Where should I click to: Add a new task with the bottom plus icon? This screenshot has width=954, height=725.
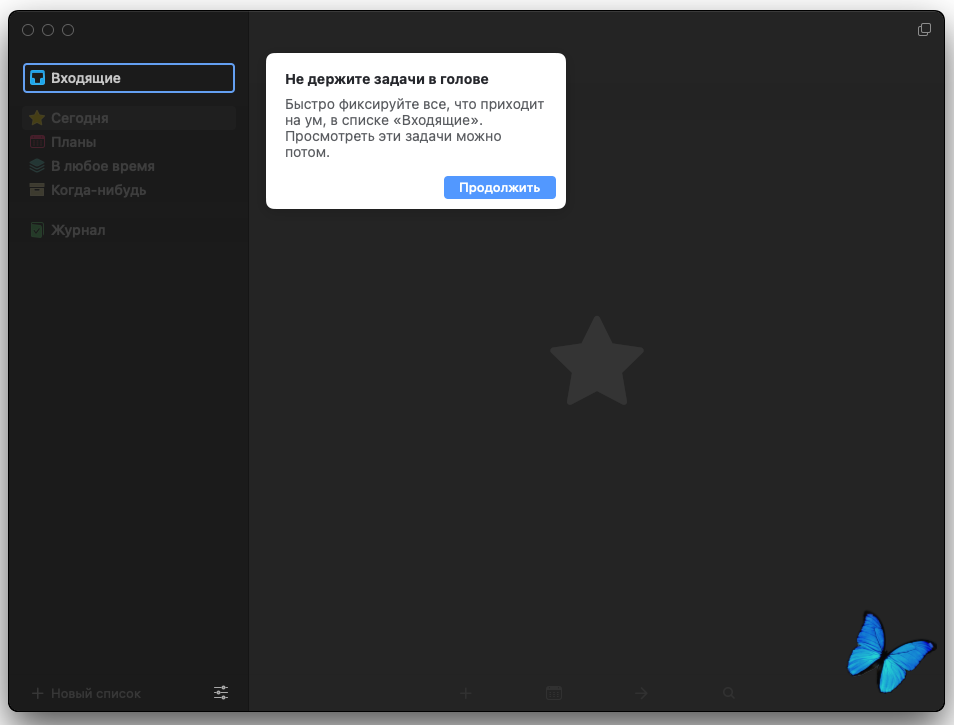coord(466,693)
